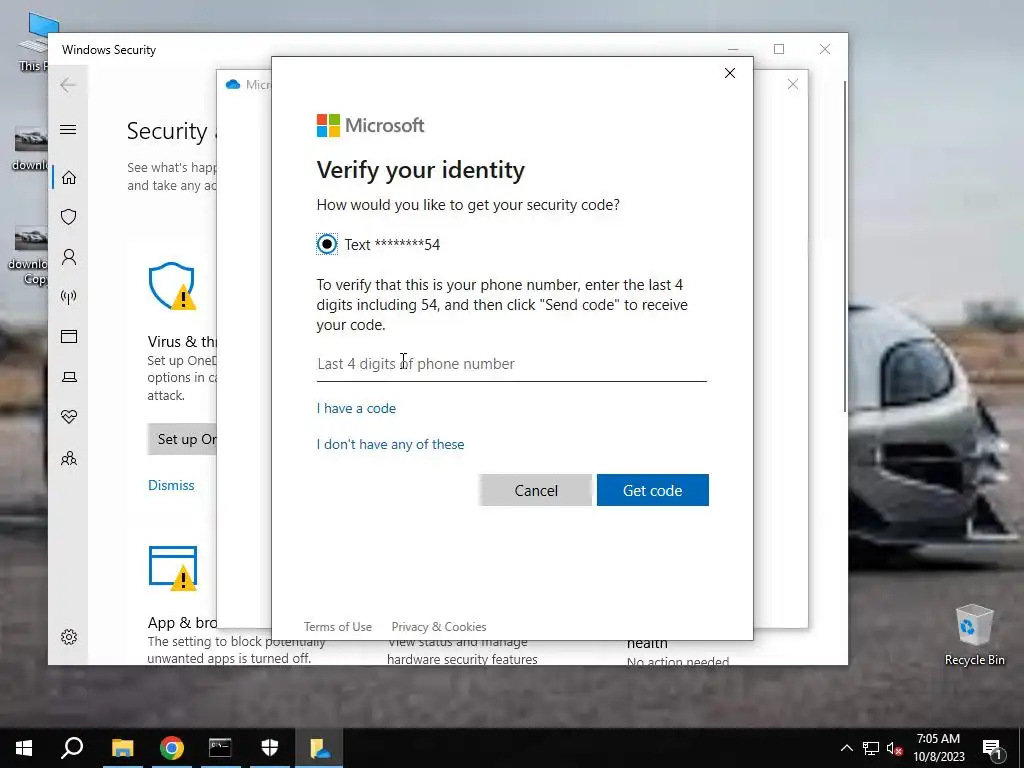This screenshot has width=1024, height=768.
Task: Open 'I don't have any of these' link
Action: (x=391, y=444)
